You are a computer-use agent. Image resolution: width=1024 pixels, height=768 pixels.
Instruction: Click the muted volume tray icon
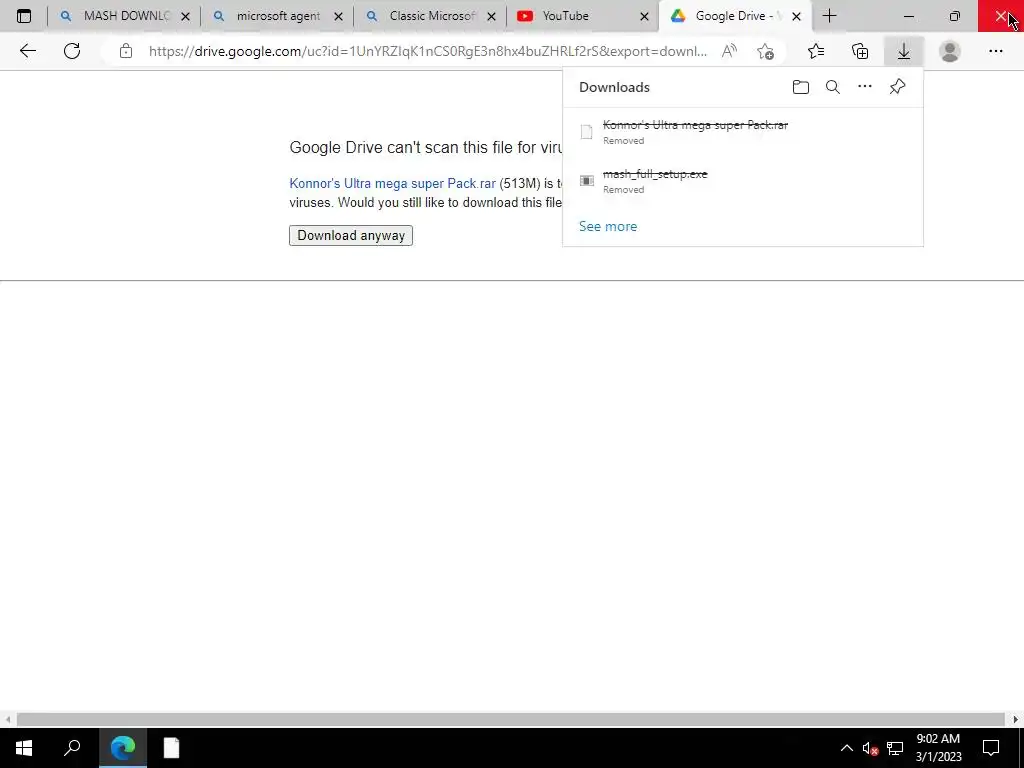(x=870, y=748)
